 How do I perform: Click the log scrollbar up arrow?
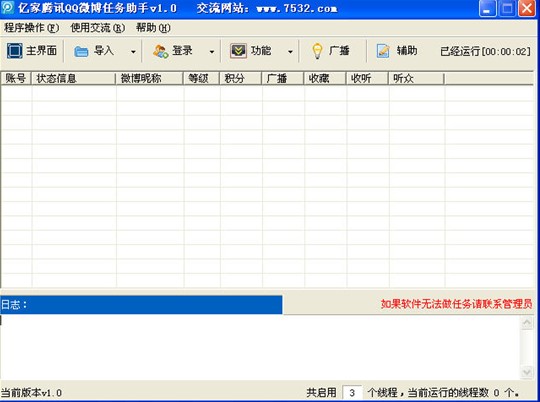(527, 323)
